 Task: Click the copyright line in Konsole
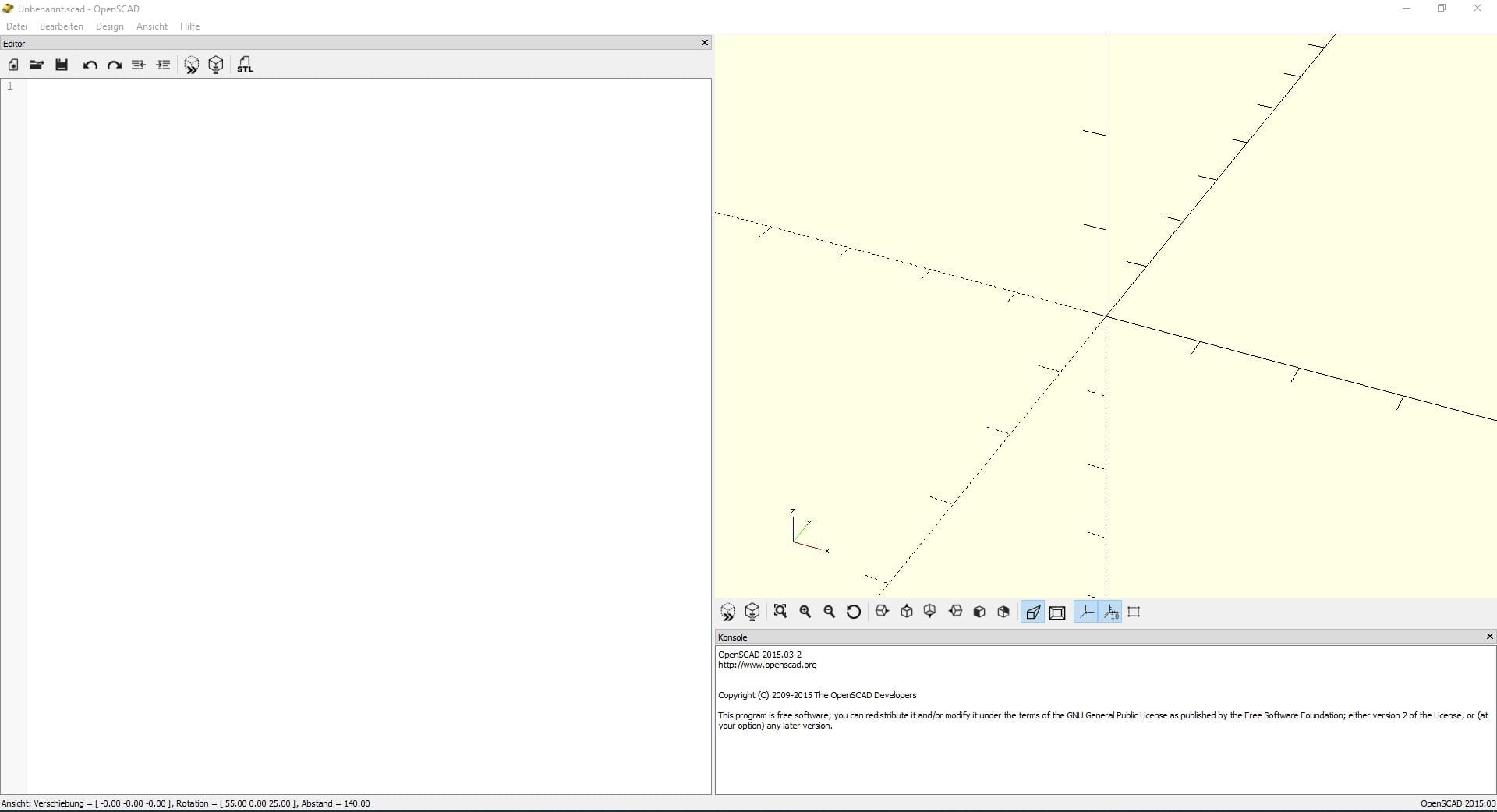pos(817,695)
